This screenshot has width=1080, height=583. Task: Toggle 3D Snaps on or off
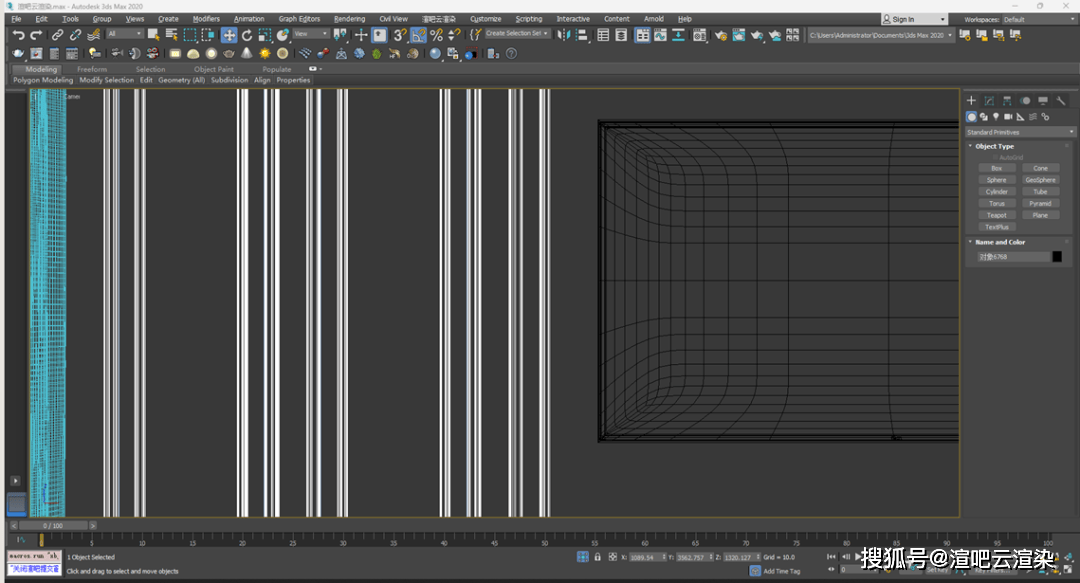[x=399, y=34]
